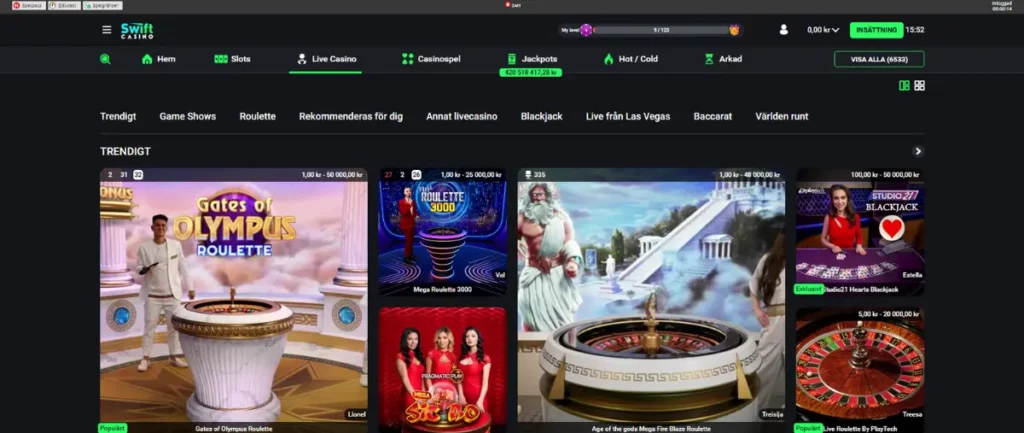Open the Arkad nav tab
This screenshot has height=433, width=1024.
click(723, 59)
